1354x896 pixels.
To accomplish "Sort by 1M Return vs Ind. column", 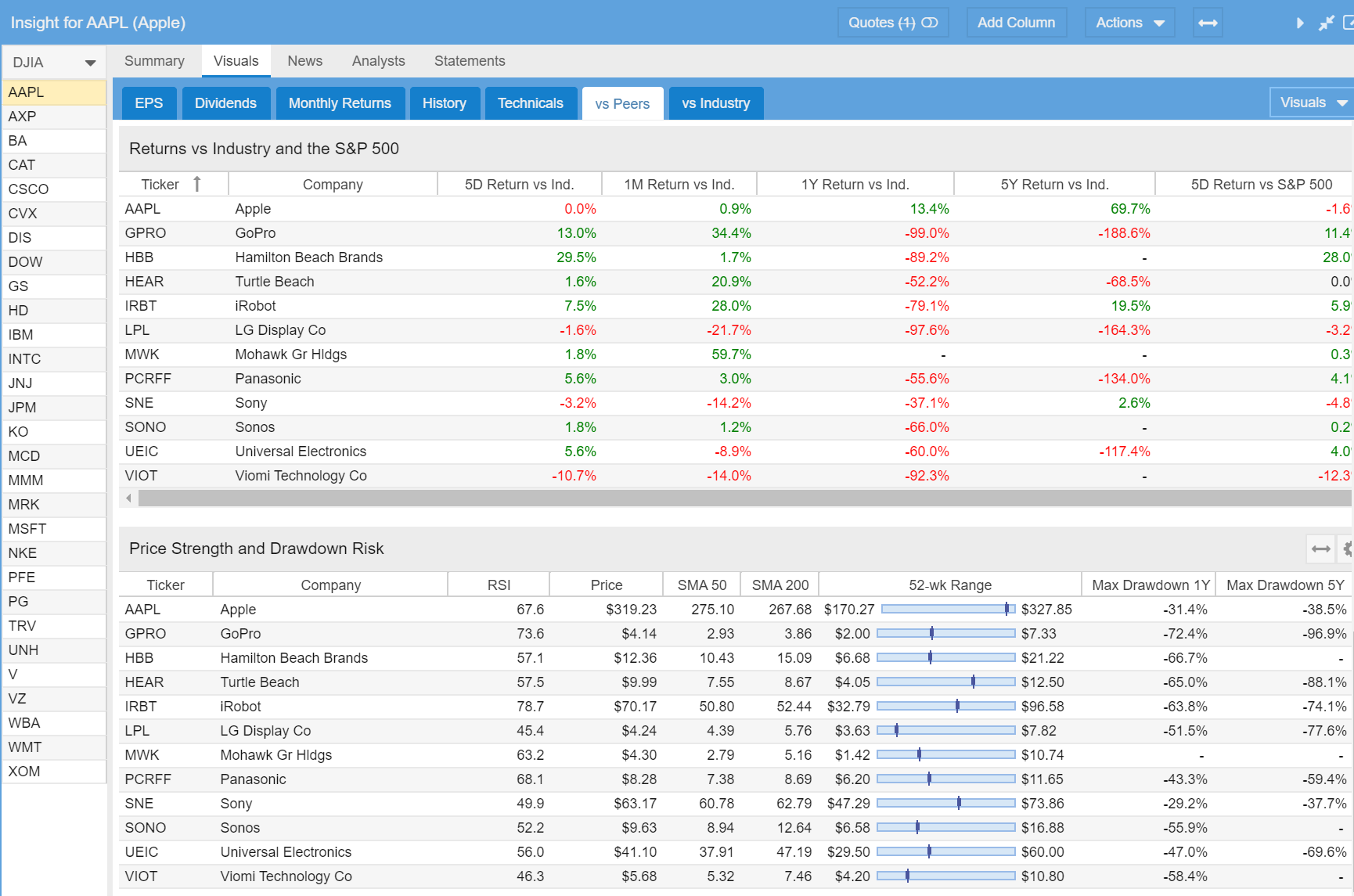I will click(x=679, y=185).
